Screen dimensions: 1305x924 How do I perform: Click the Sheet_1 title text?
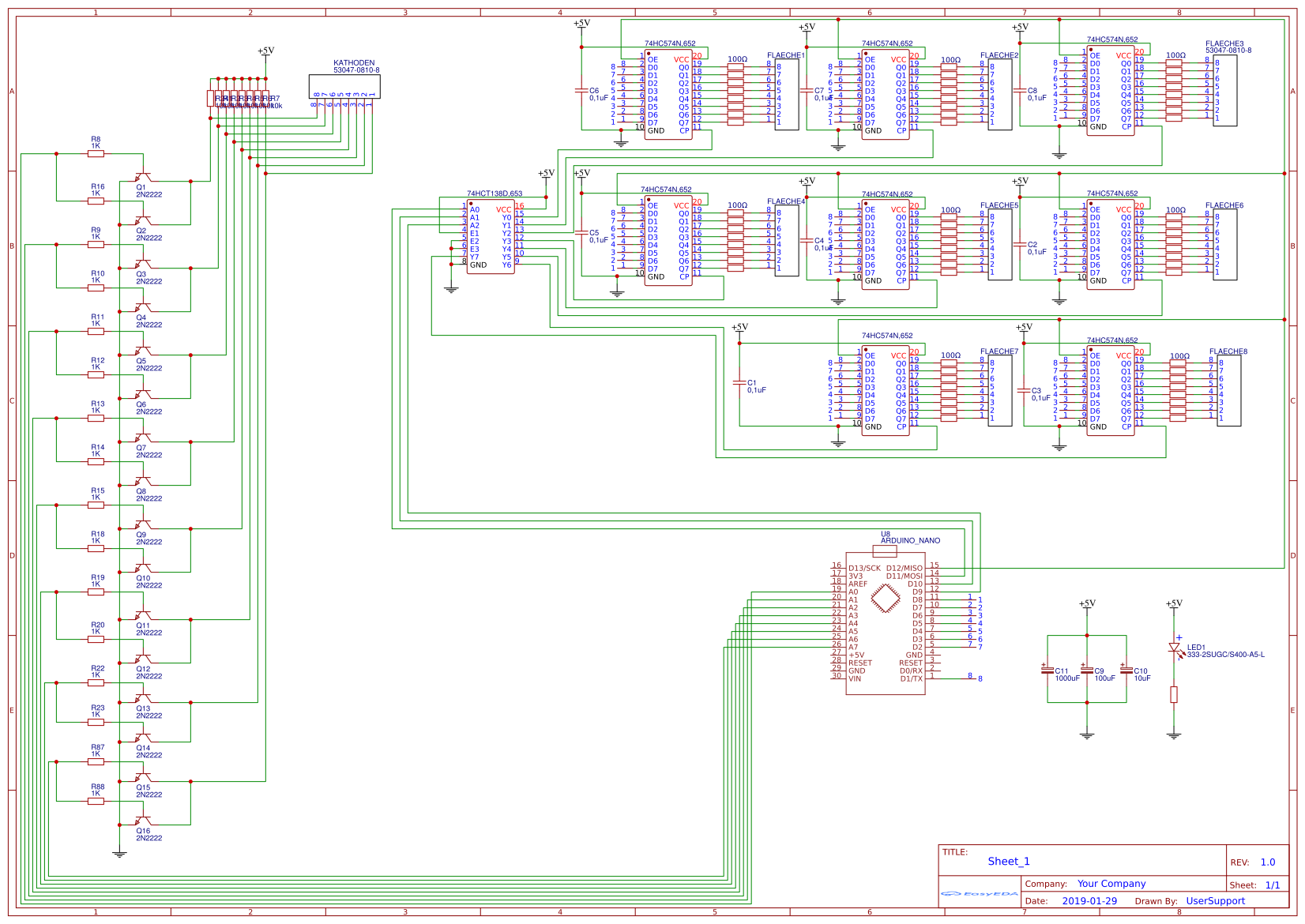(x=1009, y=861)
